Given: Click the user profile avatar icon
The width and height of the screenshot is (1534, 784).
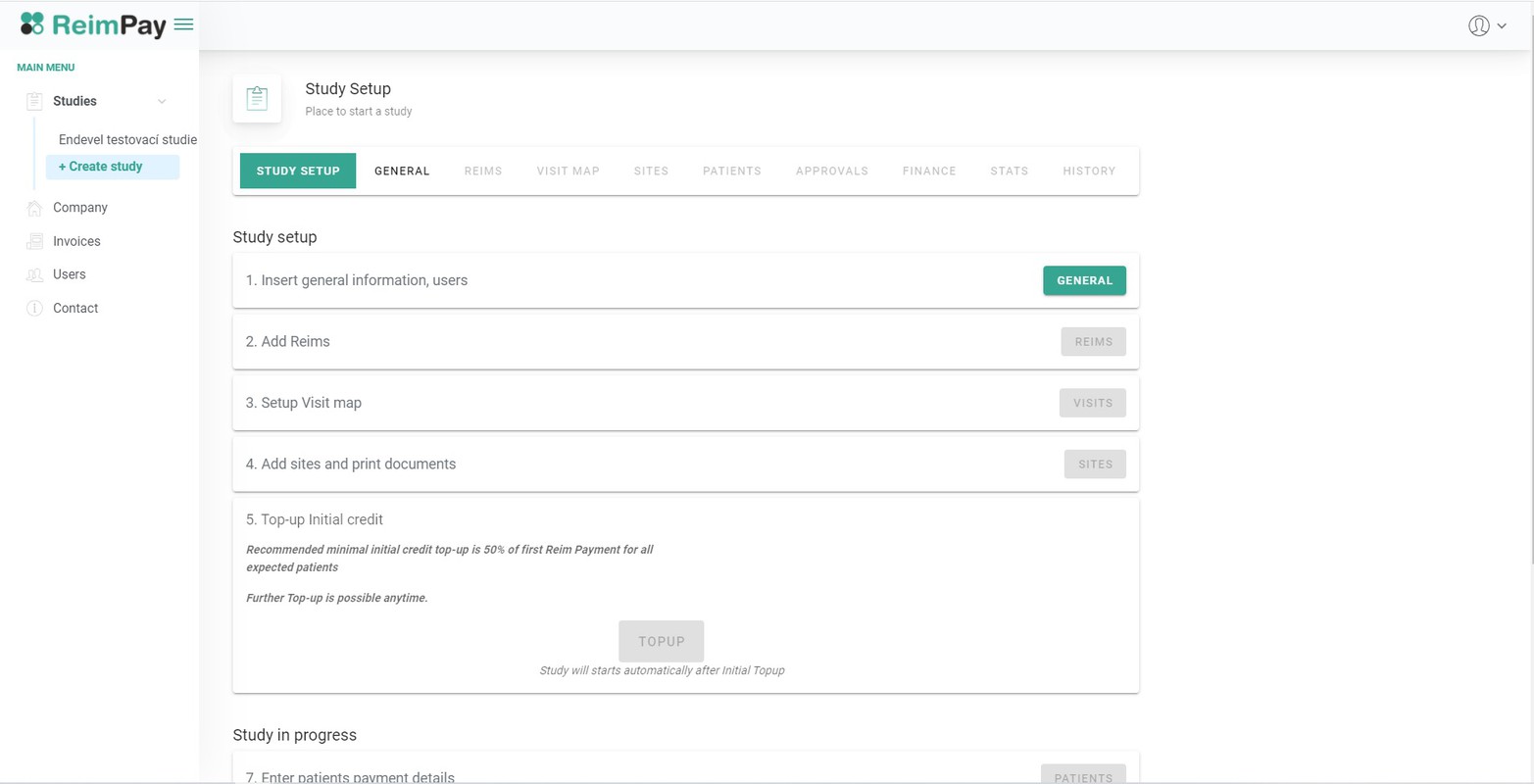Looking at the screenshot, I should tap(1478, 26).
